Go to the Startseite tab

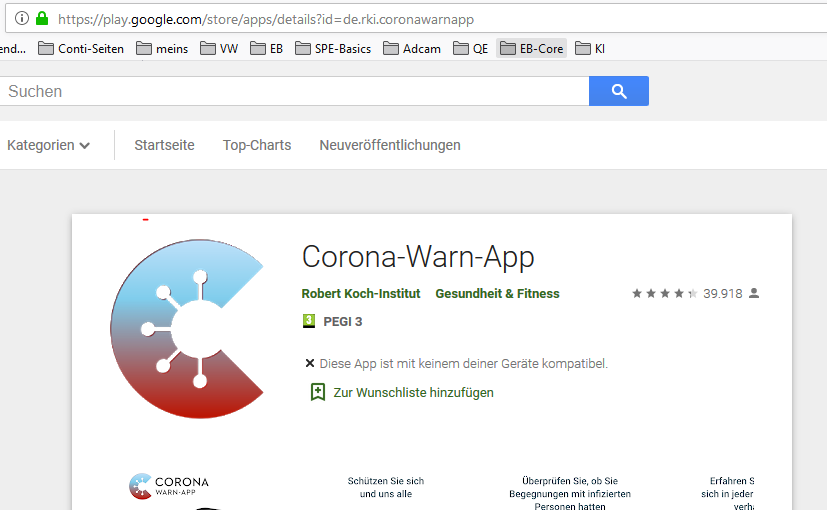click(164, 145)
